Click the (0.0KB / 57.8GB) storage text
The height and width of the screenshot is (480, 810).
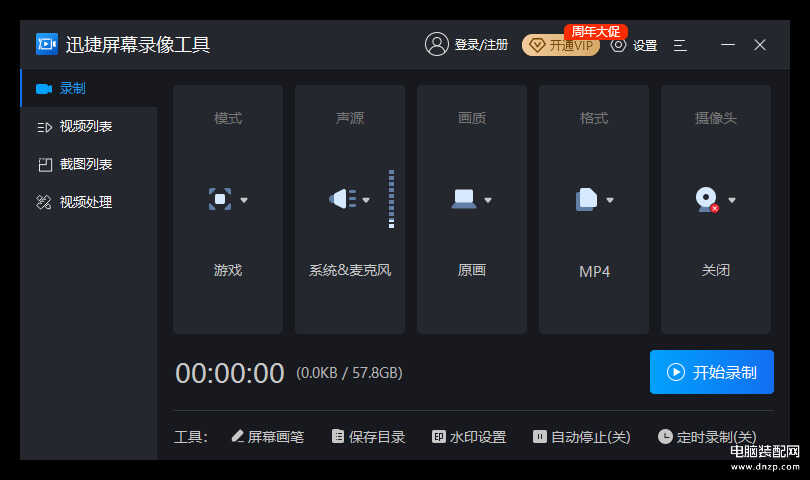pos(349,373)
